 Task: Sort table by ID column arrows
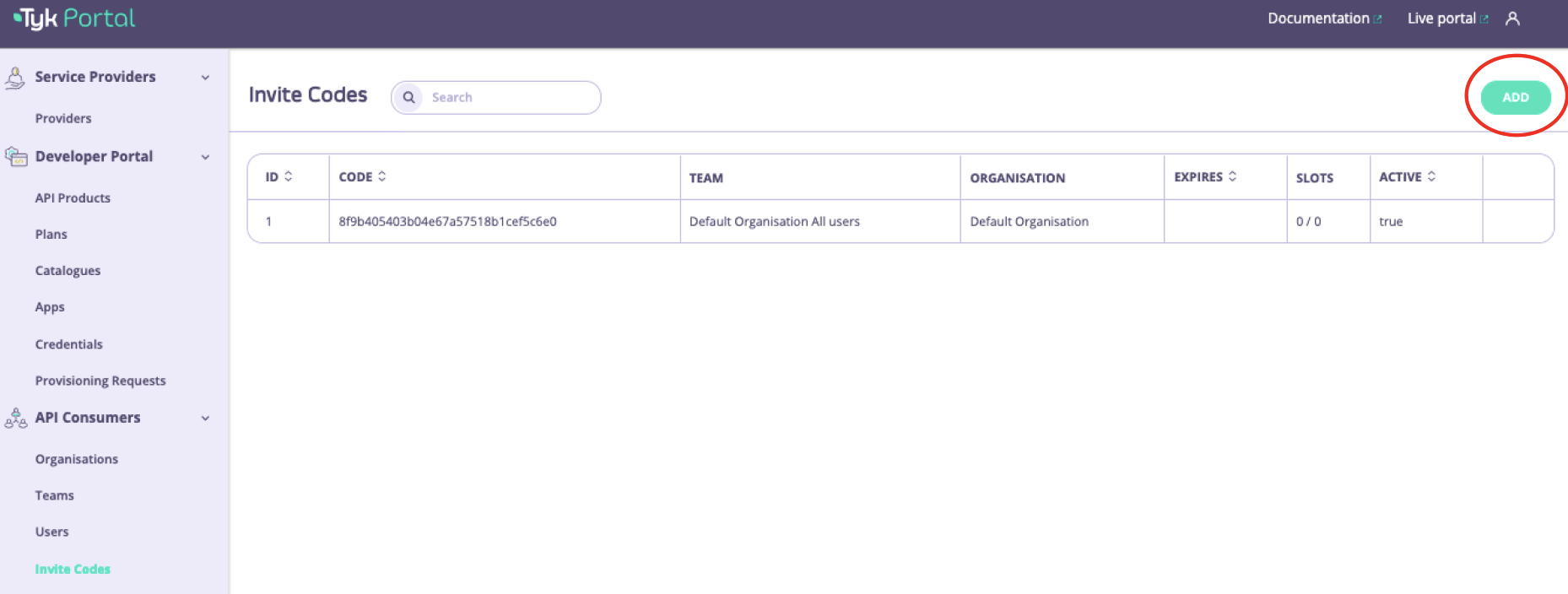point(289,176)
